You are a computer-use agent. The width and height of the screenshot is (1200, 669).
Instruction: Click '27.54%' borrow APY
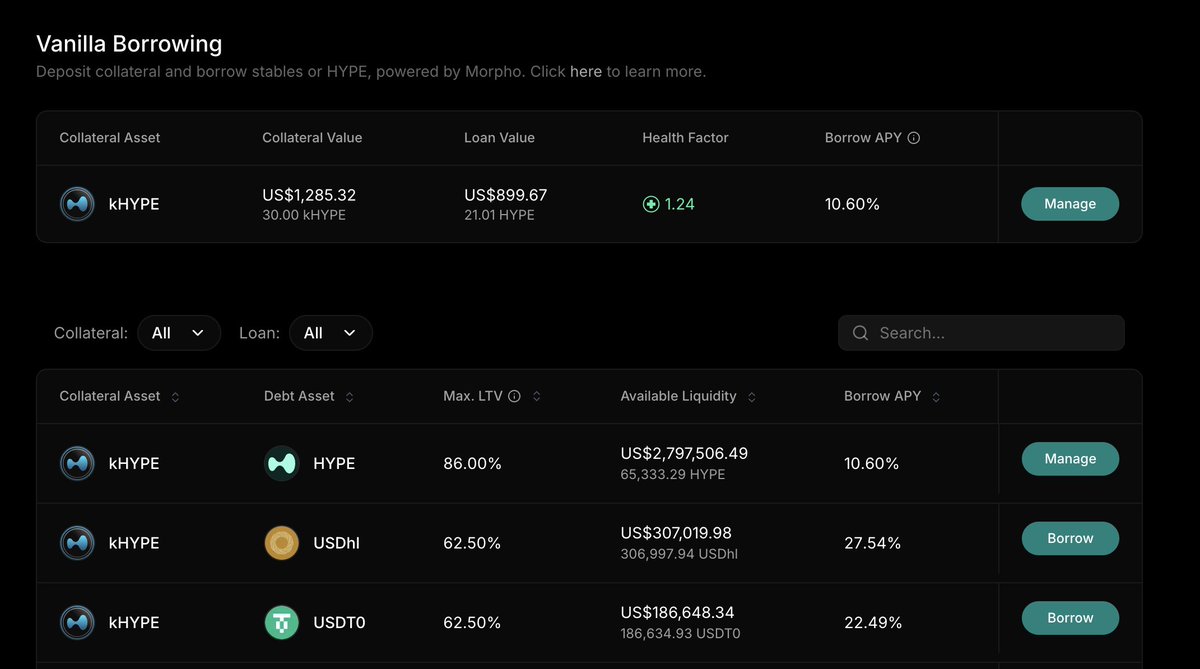coord(873,543)
